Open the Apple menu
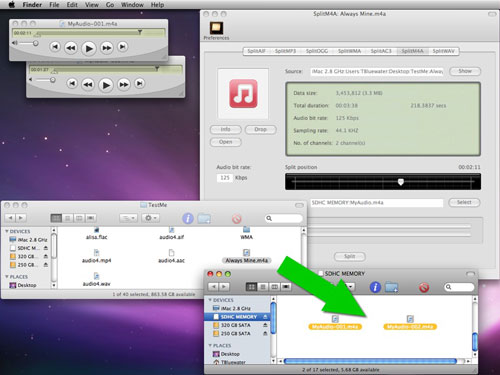500x375 pixels. [11, 5]
